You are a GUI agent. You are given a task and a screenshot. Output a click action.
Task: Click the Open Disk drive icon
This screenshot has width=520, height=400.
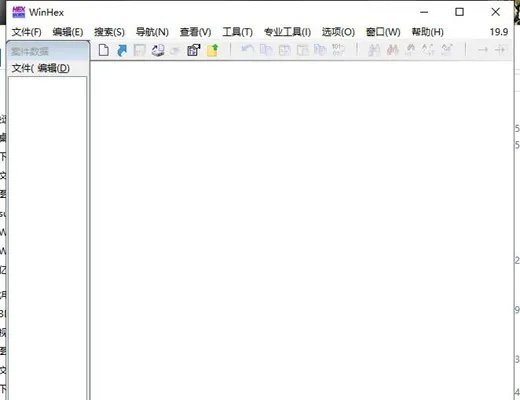(x=158, y=50)
